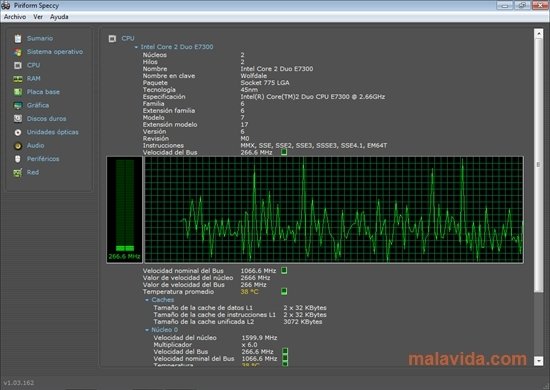This screenshot has width=550, height=390.
Task: Click the Audio speaker icon
Action: 18,146
